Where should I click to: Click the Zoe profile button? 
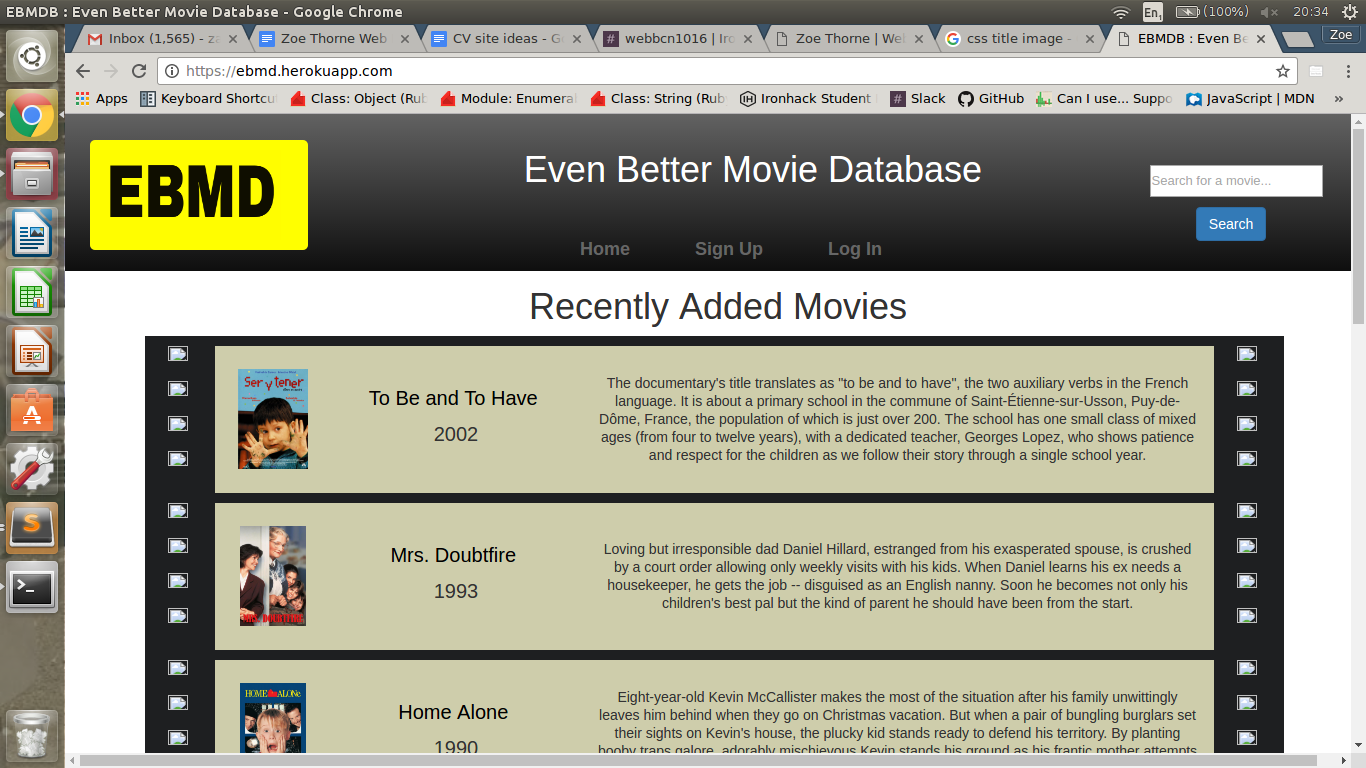click(x=1341, y=35)
